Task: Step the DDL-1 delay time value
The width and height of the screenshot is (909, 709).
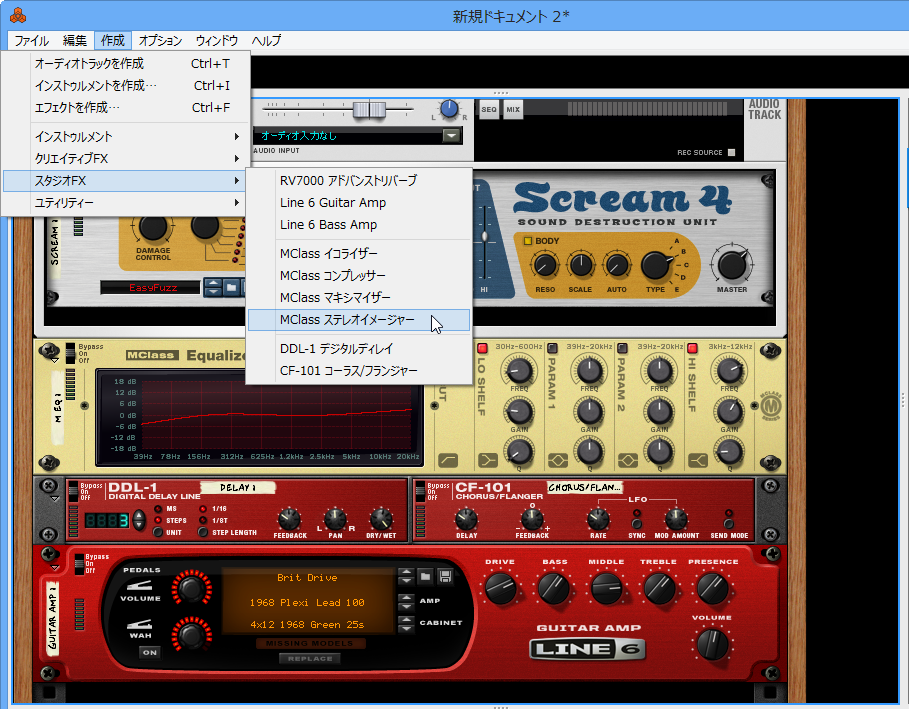Action: (x=139, y=520)
